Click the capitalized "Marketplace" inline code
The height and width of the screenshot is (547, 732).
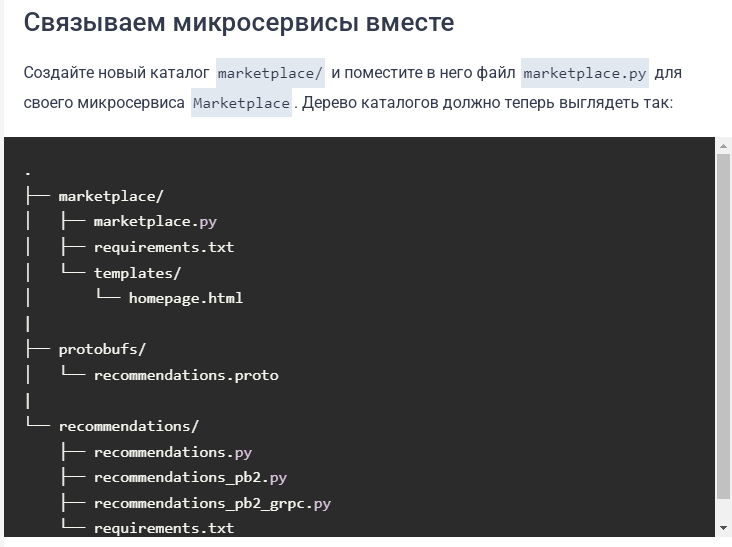tap(241, 103)
